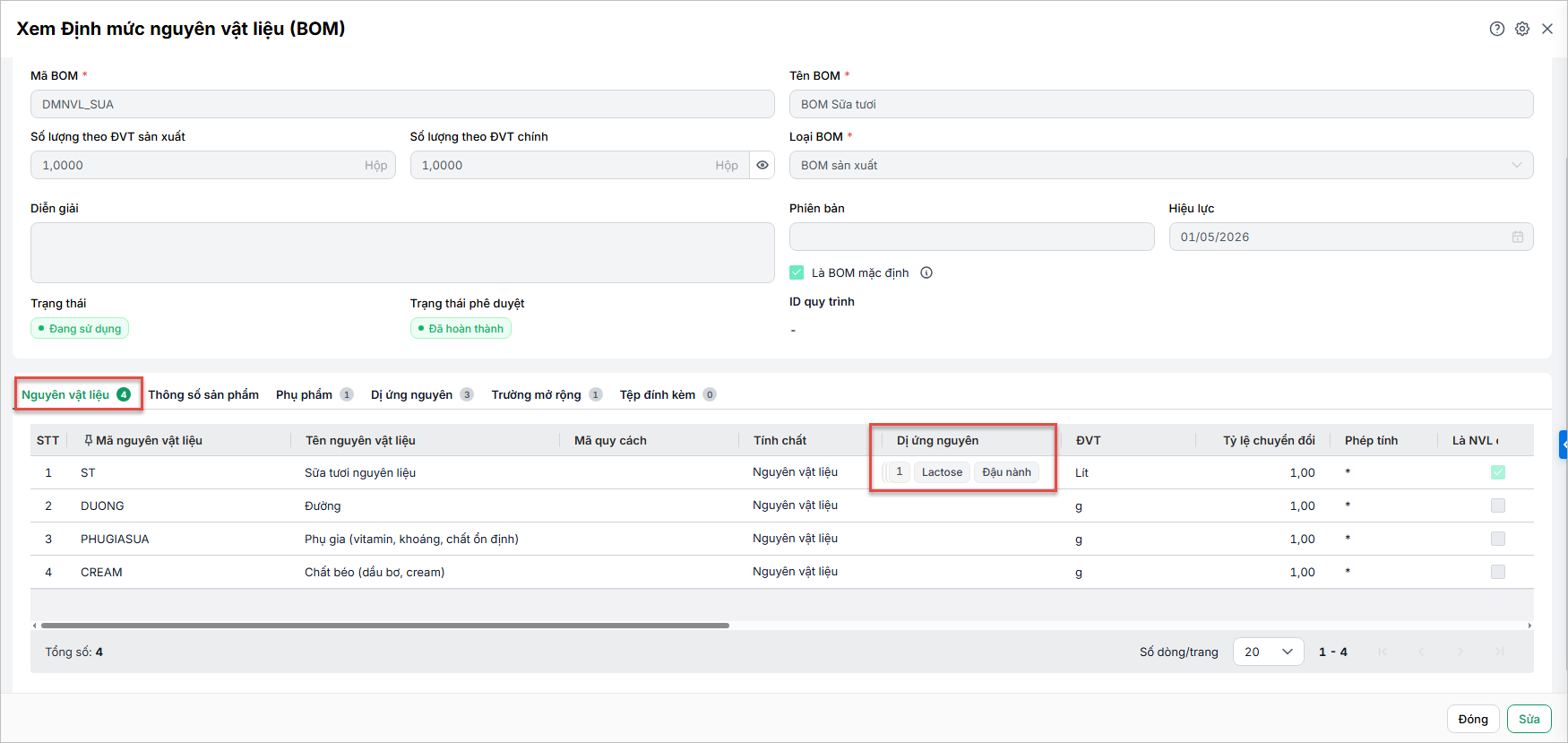Go to the last page of the table
The image size is (1568, 743).
pyautogui.click(x=1500, y=652)
